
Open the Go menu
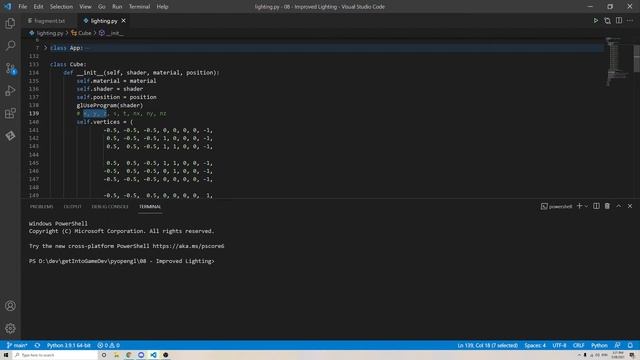(102, 7)
